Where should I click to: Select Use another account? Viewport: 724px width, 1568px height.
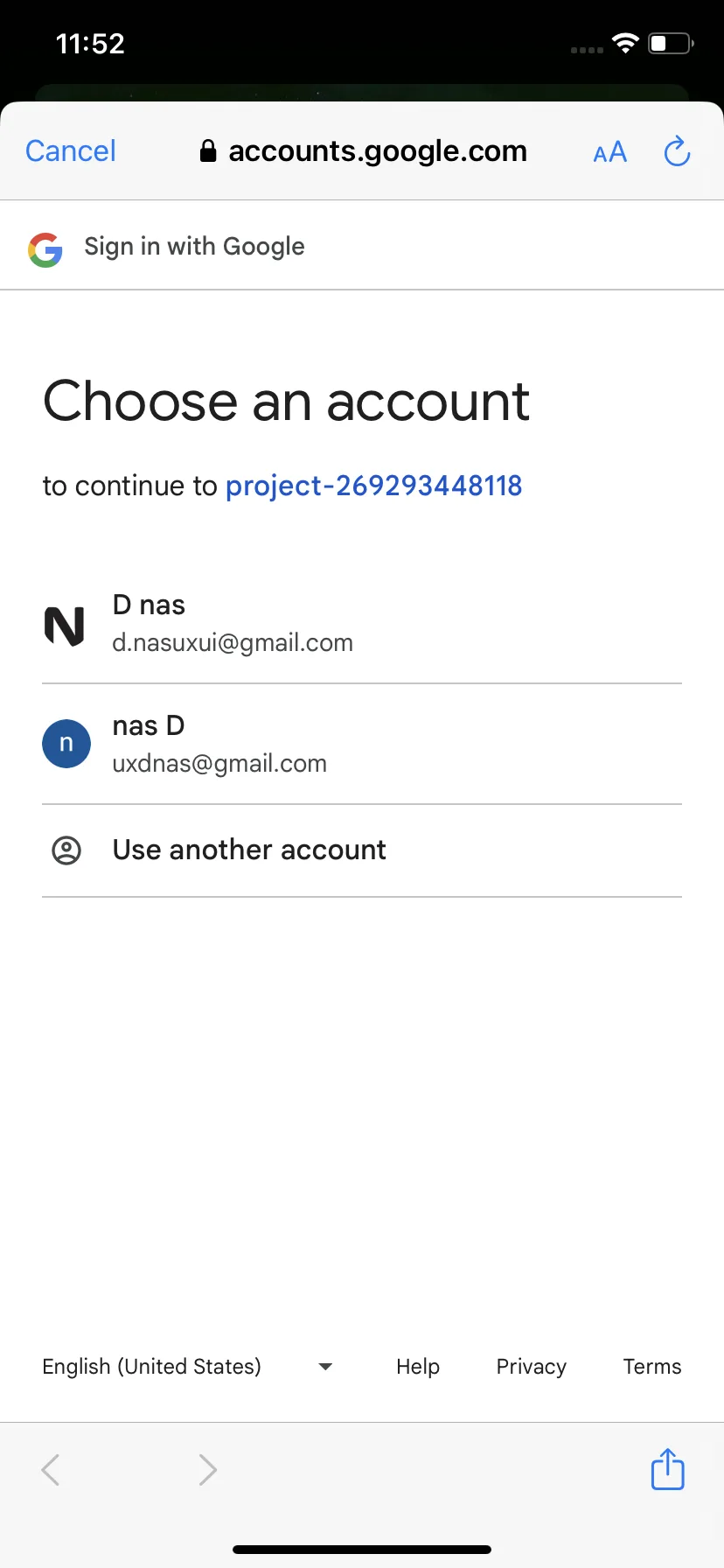pos(362,850)
